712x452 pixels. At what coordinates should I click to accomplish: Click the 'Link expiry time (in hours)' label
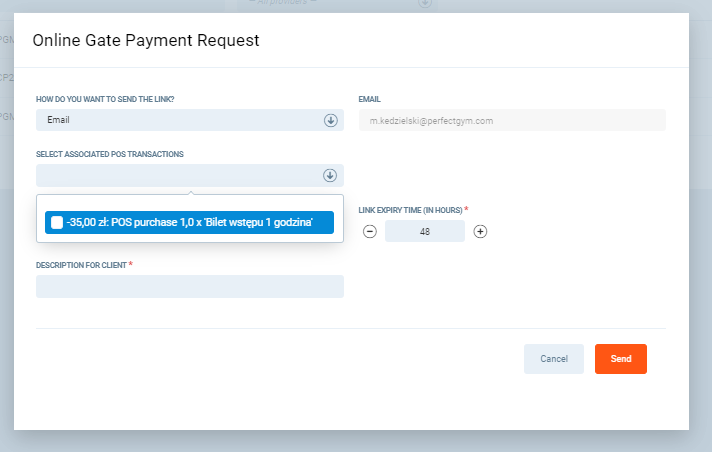410,210
